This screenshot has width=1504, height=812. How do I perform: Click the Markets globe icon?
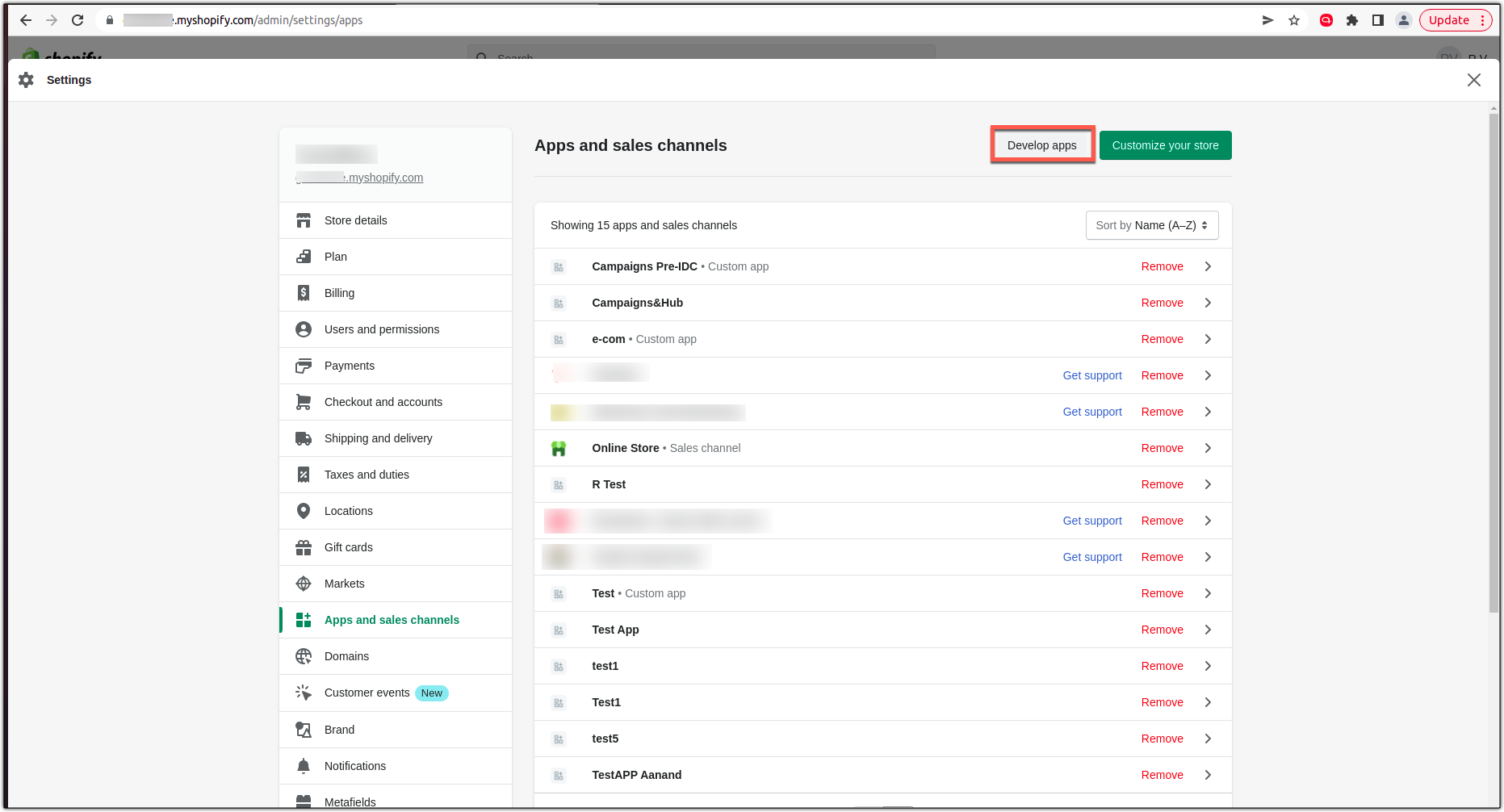[304, 583]
